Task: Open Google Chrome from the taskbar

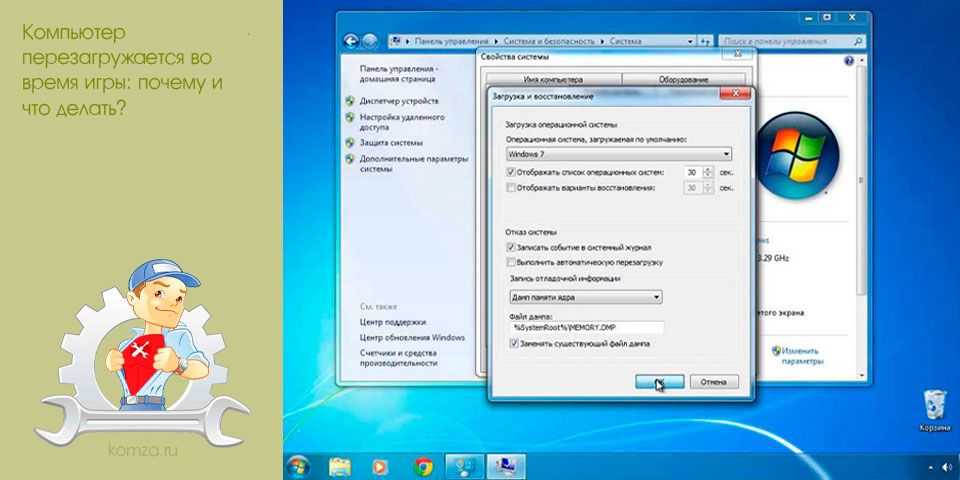Action: pyautogui.click(x=422, y=467)
